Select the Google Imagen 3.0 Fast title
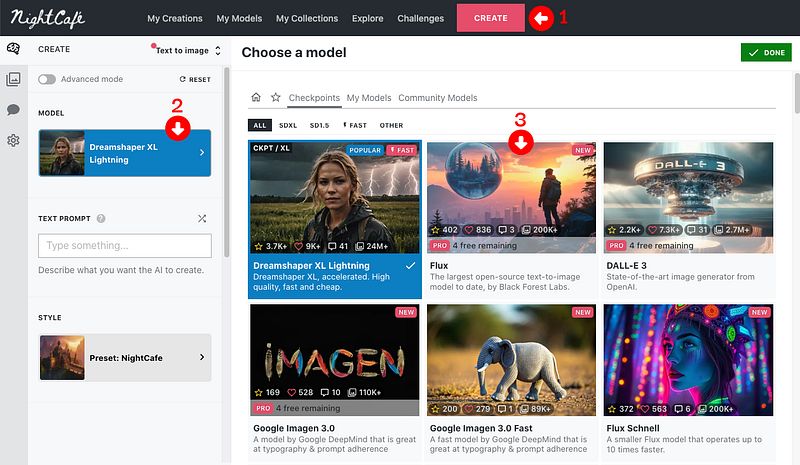This screenshot has height=465, width=800. (x=481, y=428)
